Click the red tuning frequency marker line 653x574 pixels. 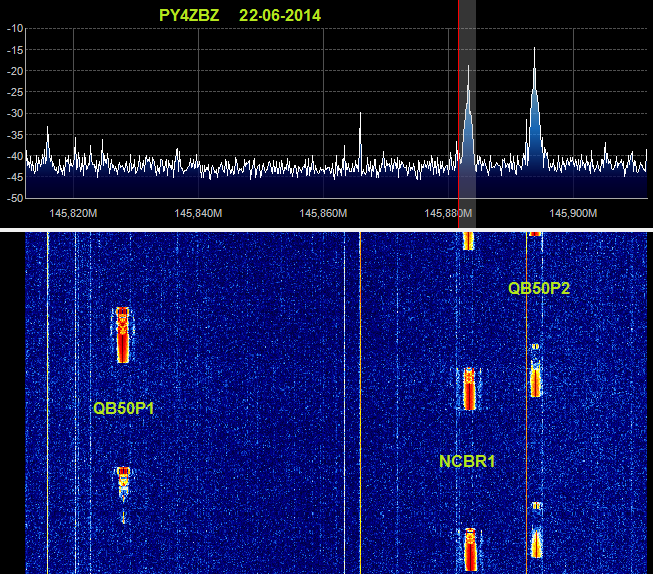click(459, 114)
